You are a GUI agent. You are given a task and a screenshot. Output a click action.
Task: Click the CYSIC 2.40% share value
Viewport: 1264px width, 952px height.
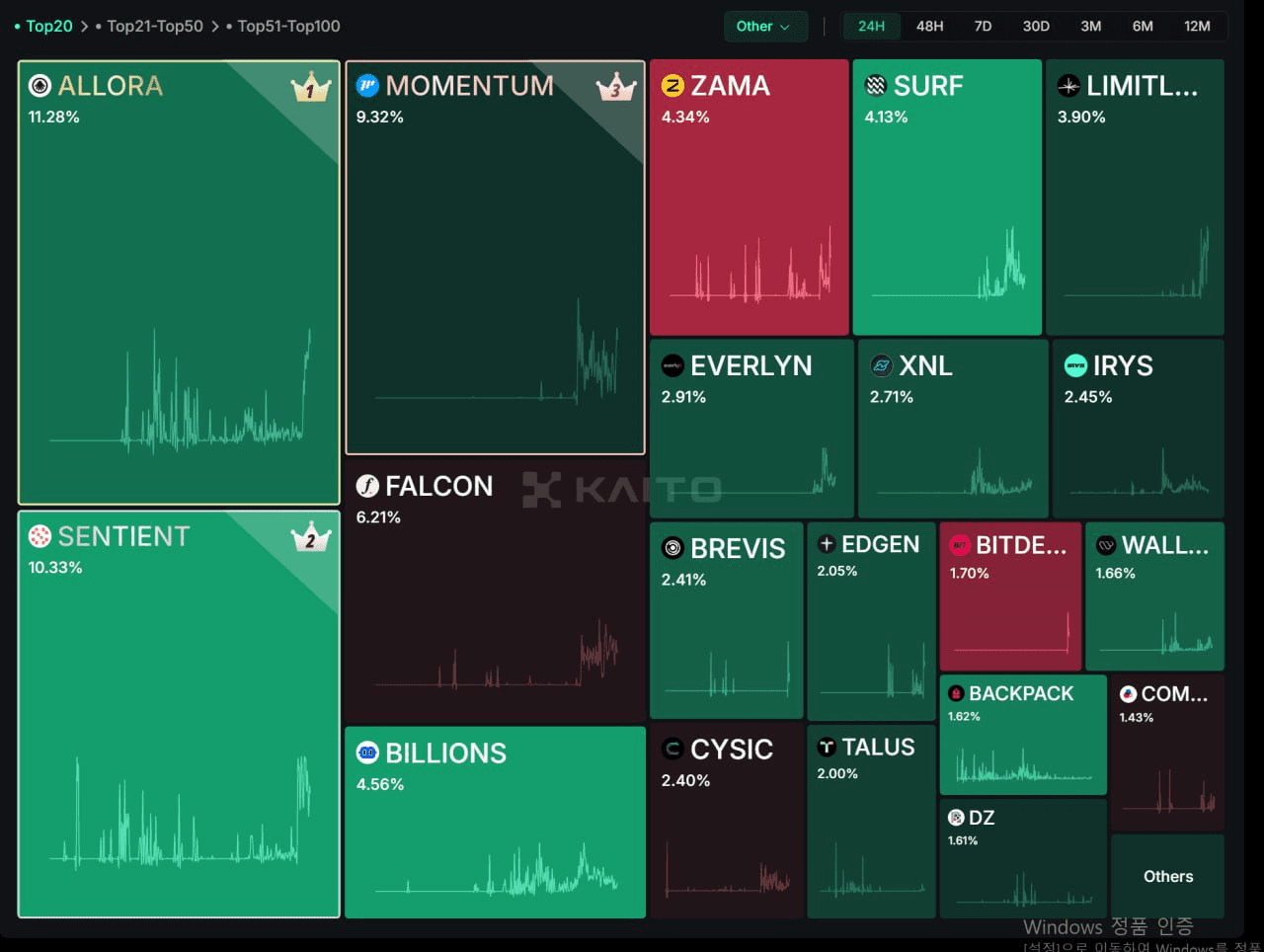click(685, 780)
